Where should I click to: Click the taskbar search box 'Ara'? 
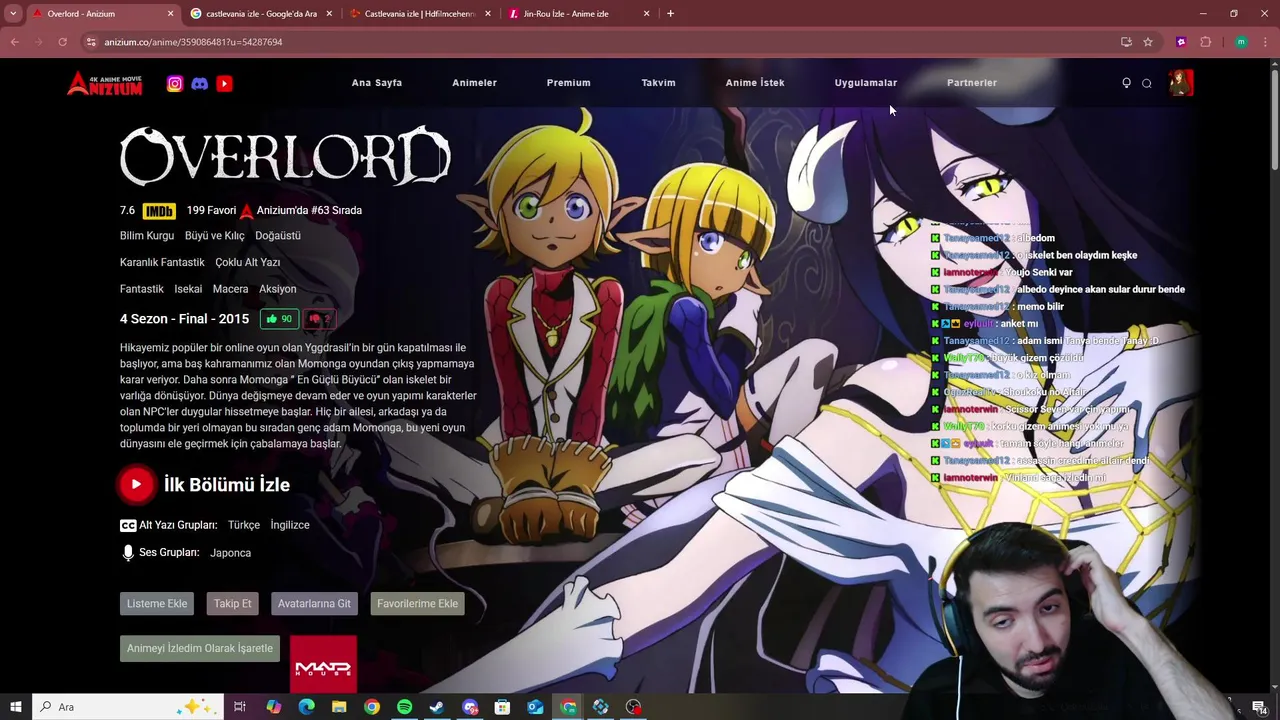(x=128, y=707)
